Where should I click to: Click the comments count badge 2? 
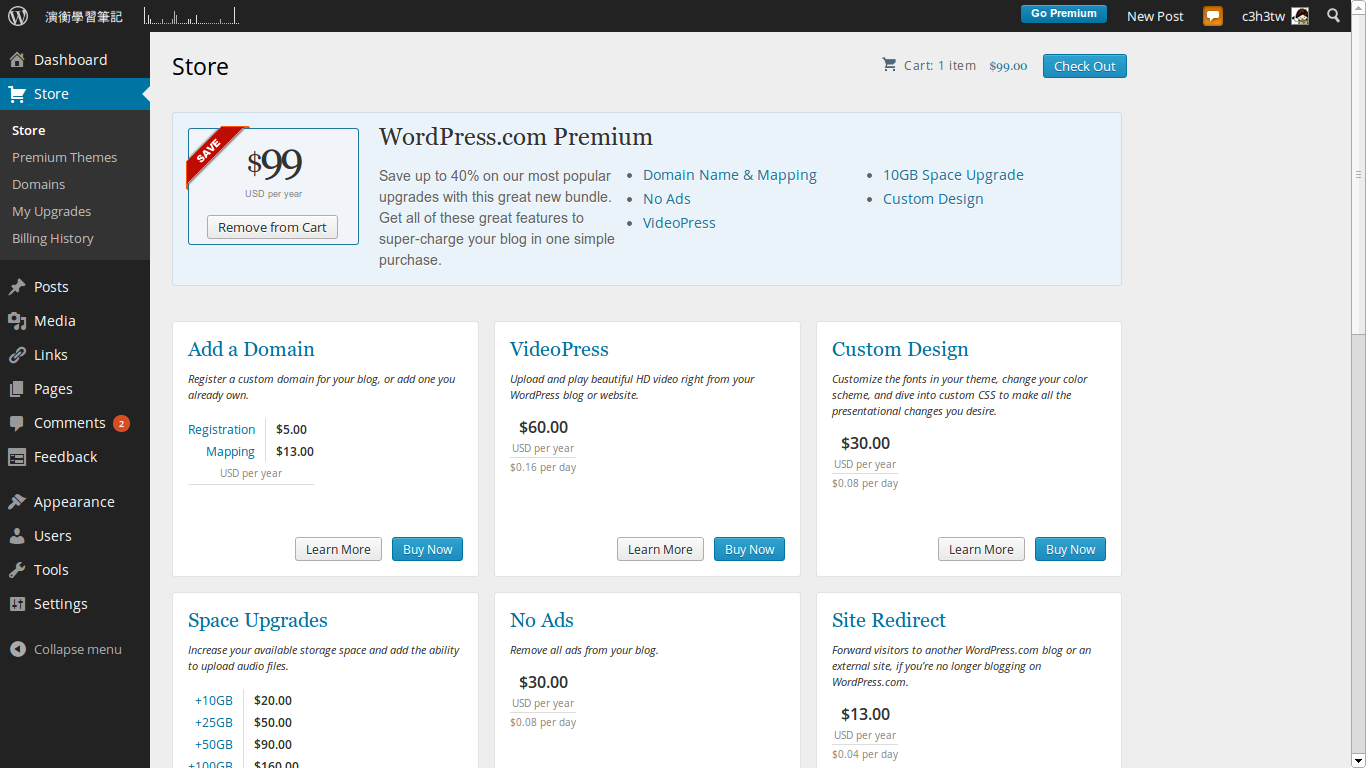coord(121,423)
